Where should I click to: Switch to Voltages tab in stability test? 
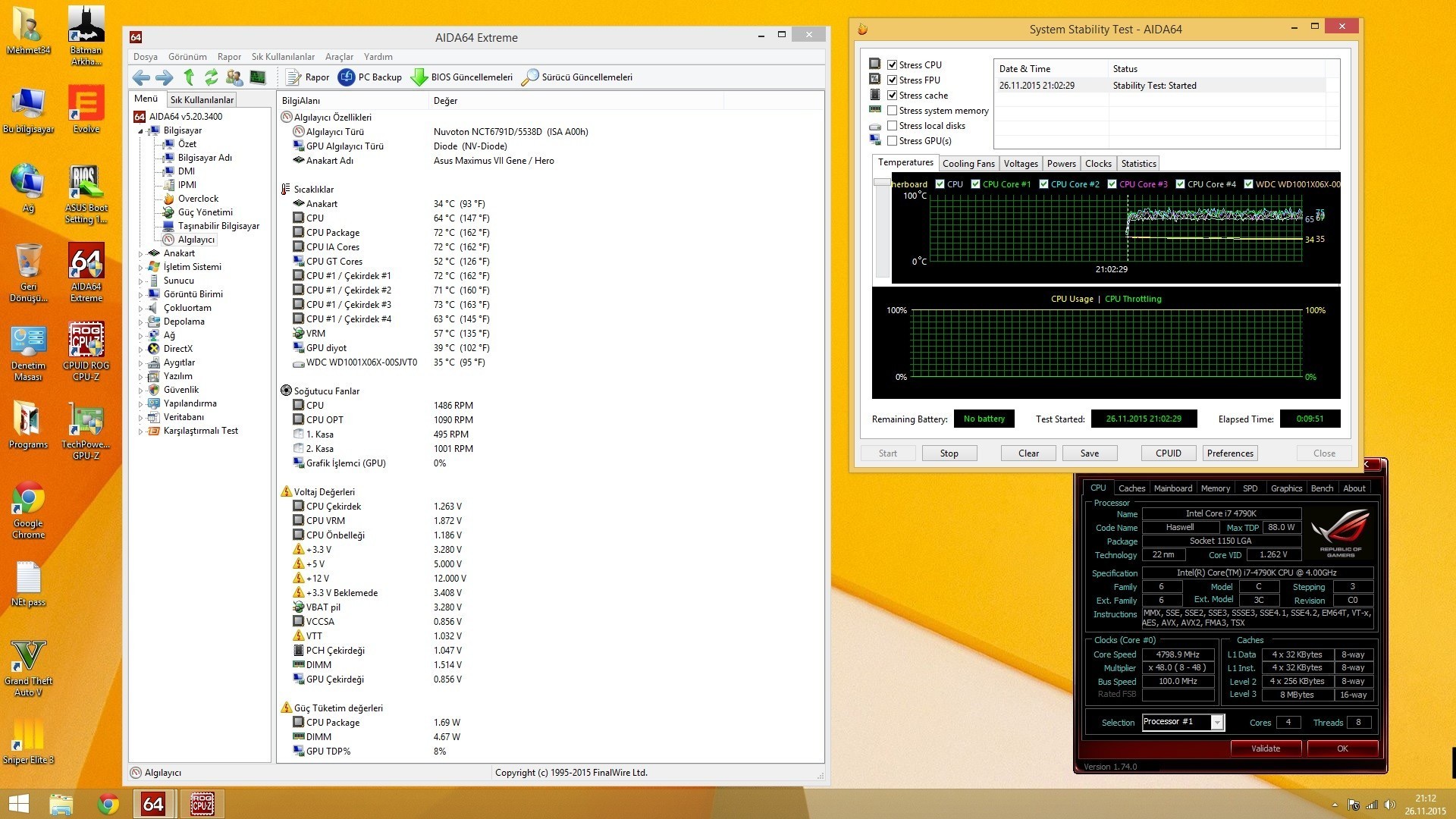click(x=1021, y=164)
